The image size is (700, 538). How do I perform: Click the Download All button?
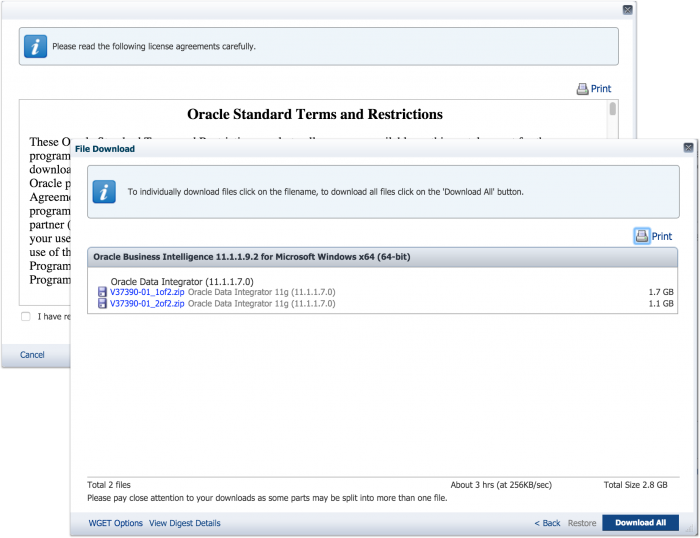[641, 523]
